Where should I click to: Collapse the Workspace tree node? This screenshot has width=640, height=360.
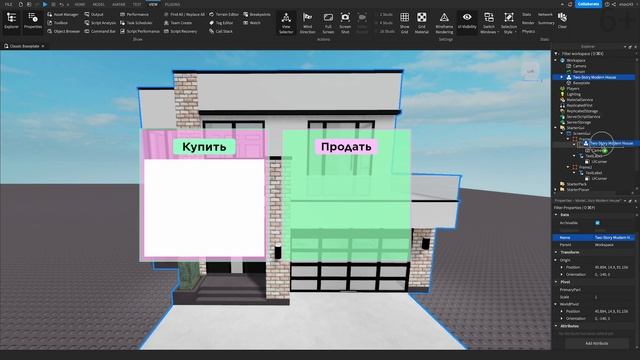point(556,60)
